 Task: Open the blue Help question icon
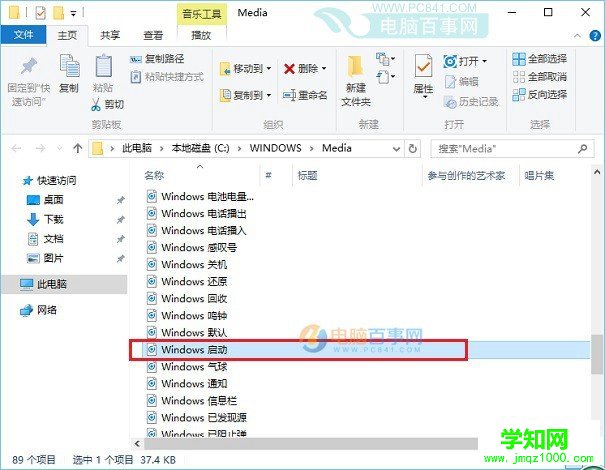tap(595, 36)
